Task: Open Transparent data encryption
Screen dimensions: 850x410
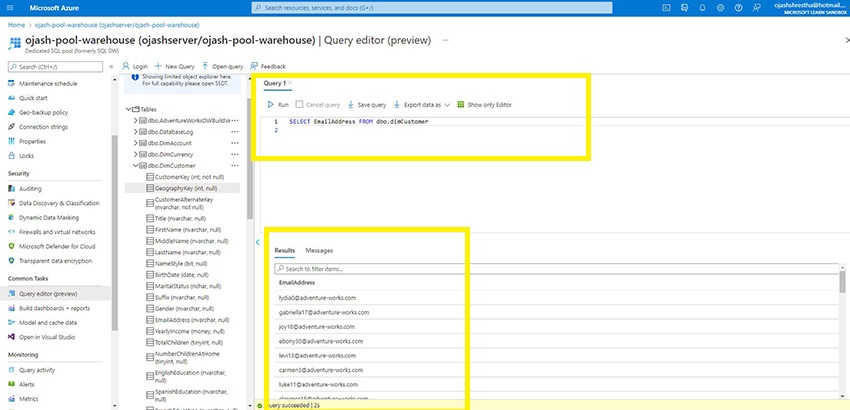Action: tap(55, 261)
